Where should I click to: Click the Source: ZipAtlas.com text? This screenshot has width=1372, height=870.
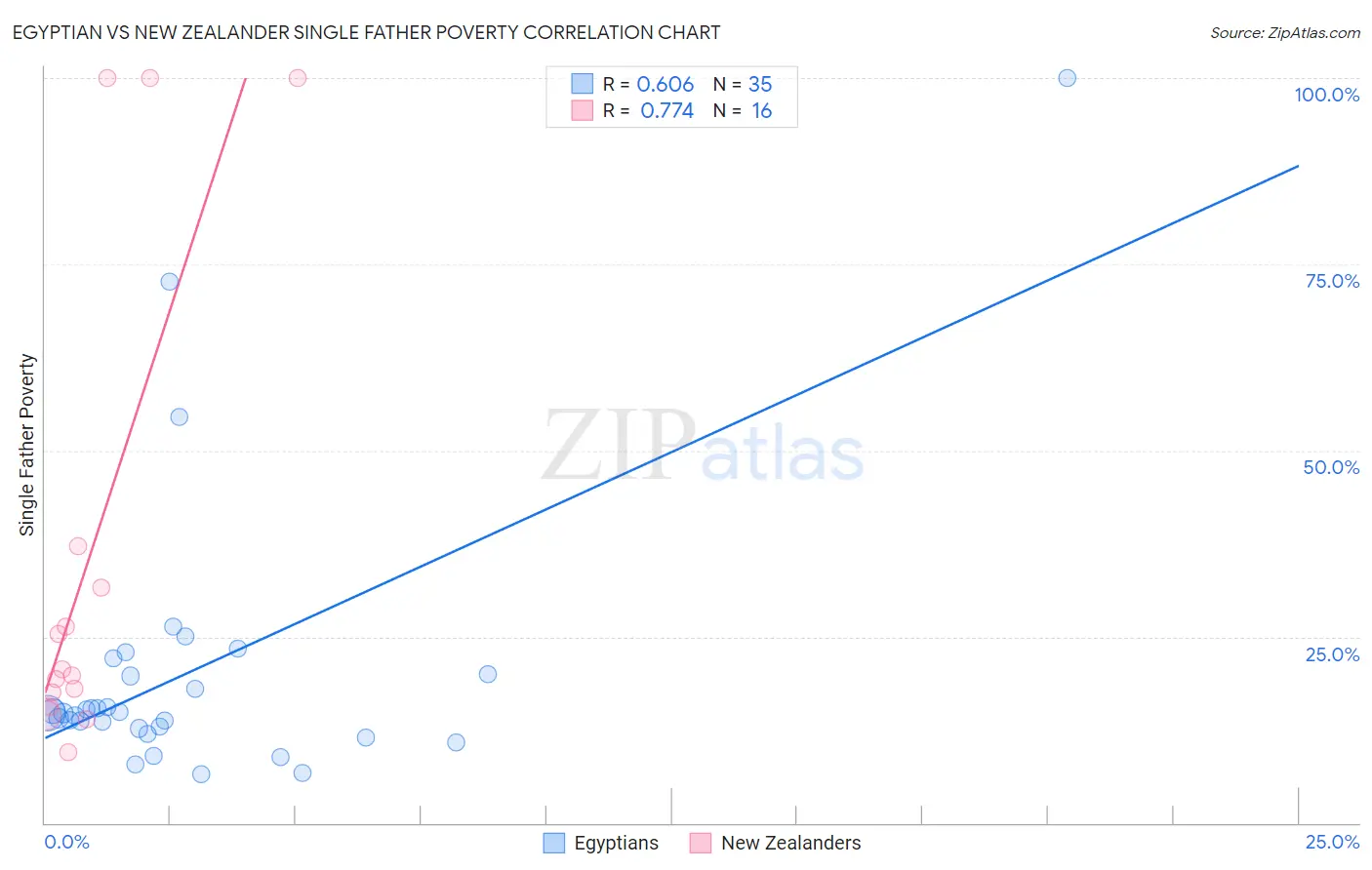tap(1285, 32)
